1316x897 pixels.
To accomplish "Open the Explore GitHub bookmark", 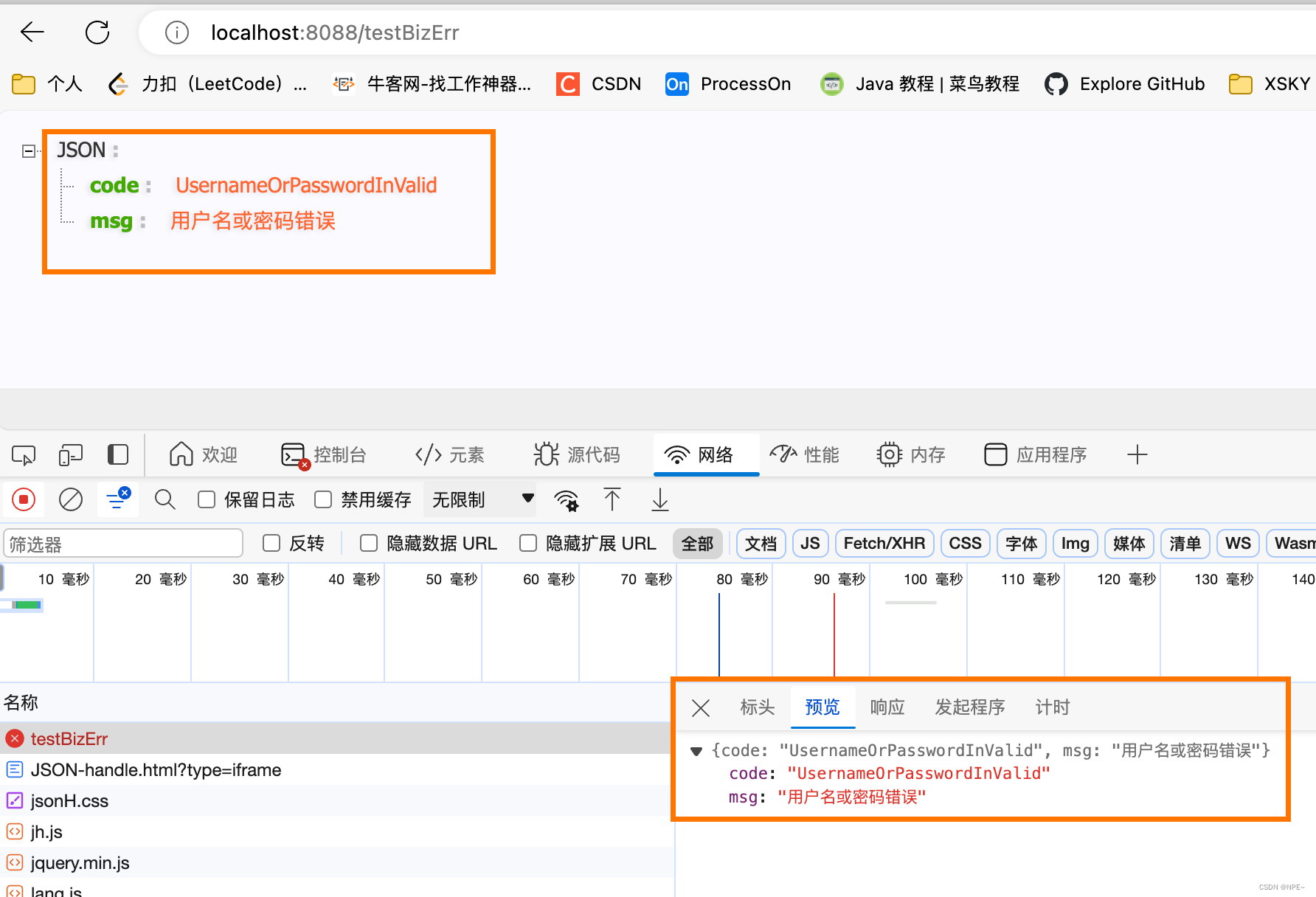I will coord(1125,84).
